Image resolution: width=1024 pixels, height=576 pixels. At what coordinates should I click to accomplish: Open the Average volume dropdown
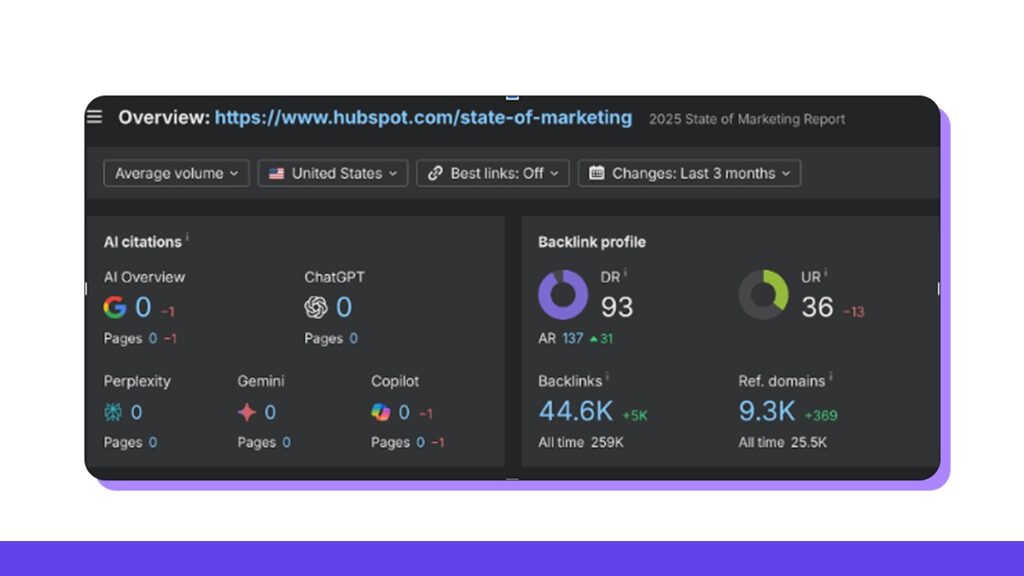pos(175,173)
